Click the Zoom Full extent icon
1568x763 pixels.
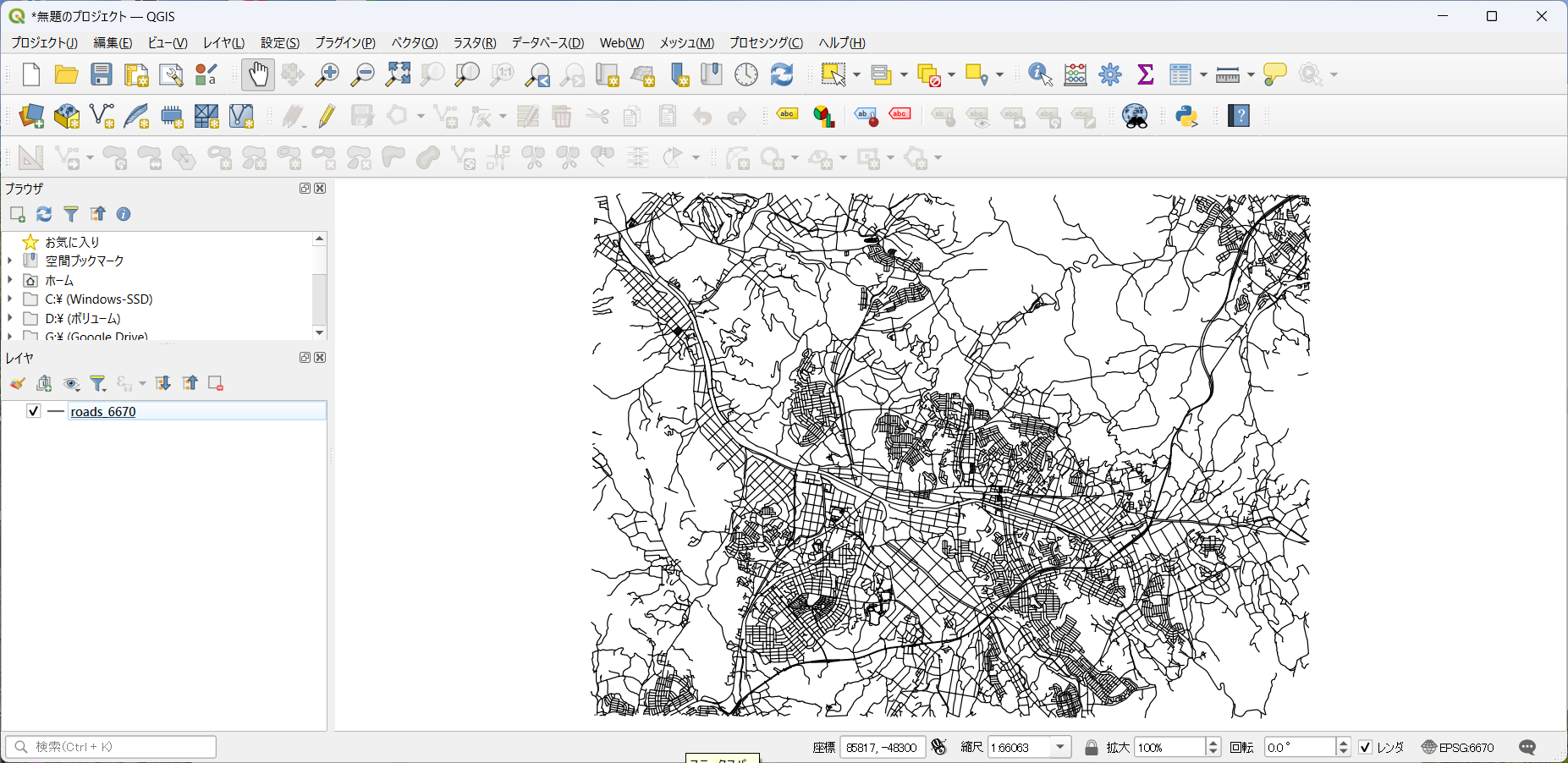(398, 74)
